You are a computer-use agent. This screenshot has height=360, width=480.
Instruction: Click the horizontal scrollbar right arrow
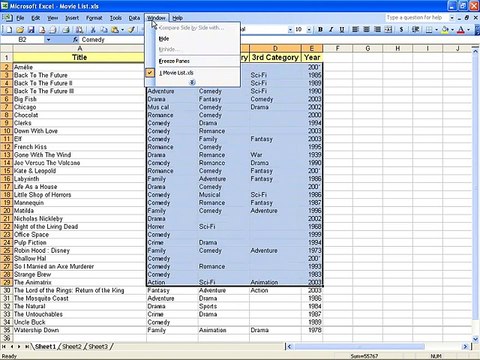465,347
